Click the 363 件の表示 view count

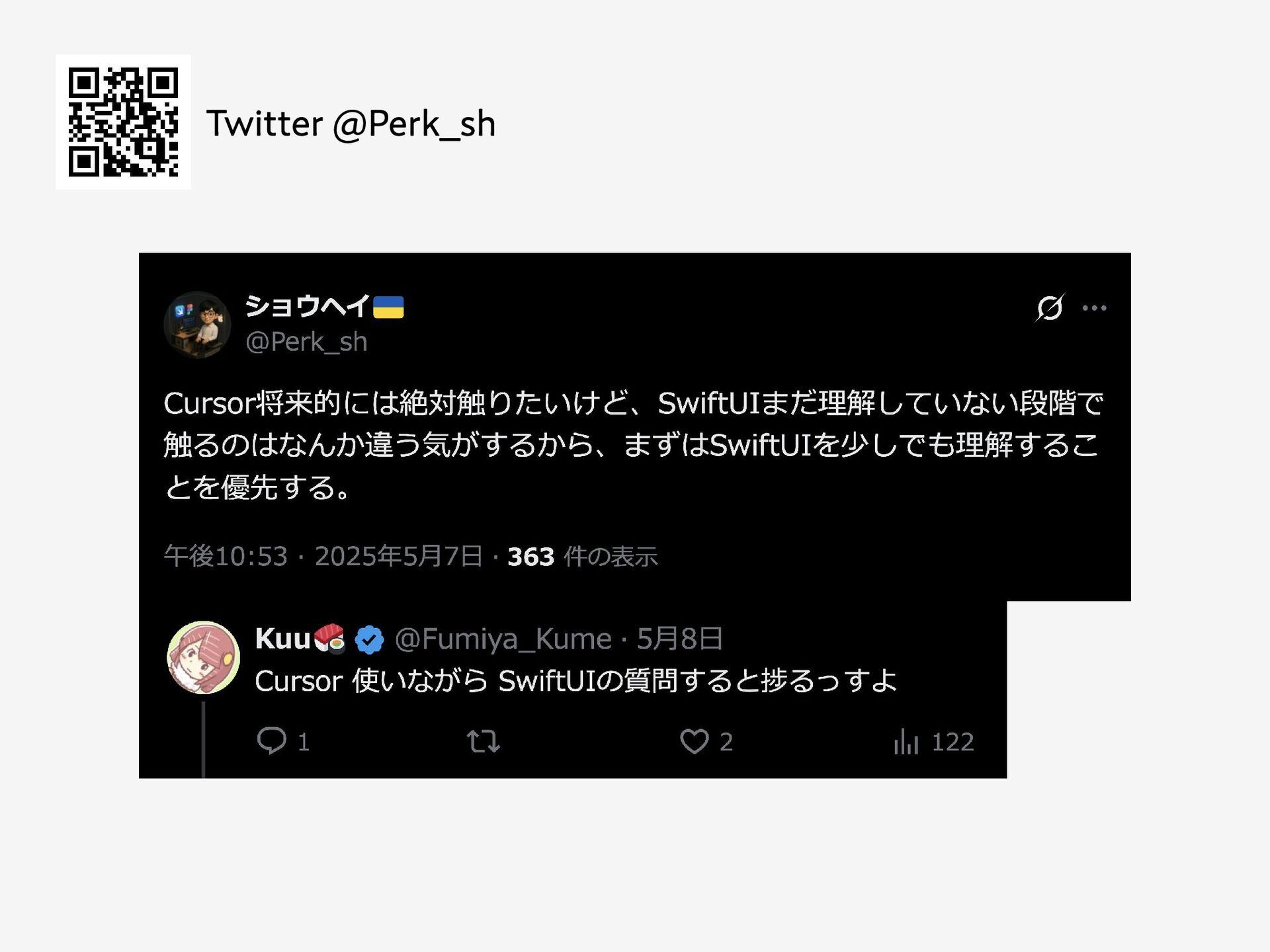coord(582,557)
